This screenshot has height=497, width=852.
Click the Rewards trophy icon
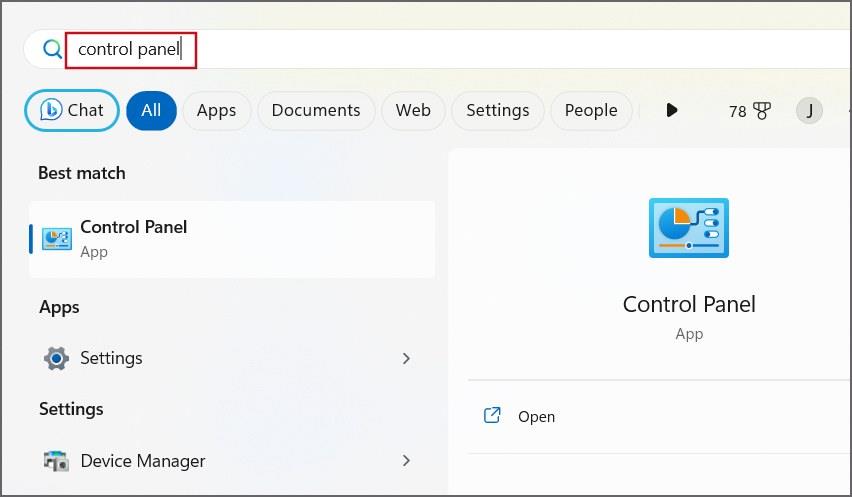762,111
